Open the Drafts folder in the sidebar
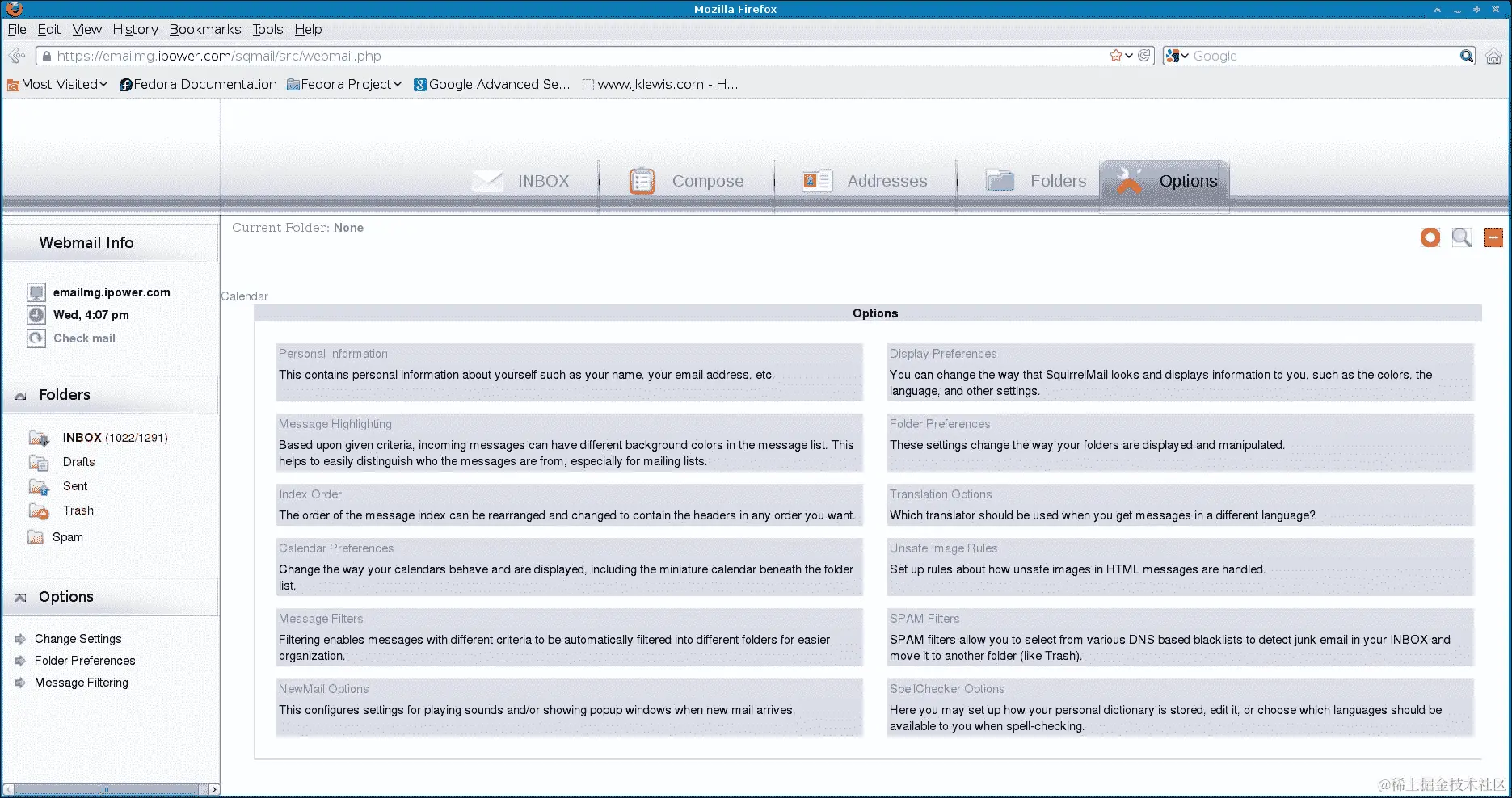This screenshot has width=1512, height=798. click(79, 462)
